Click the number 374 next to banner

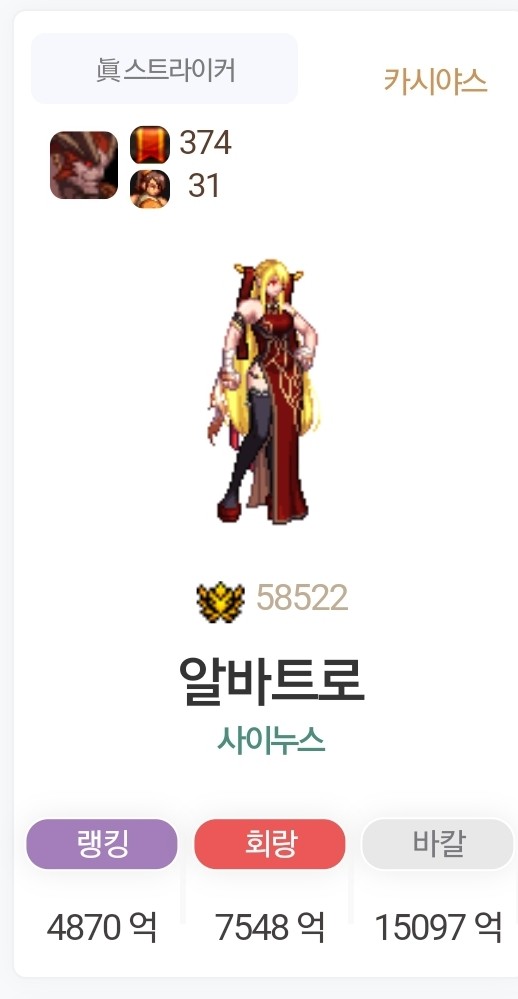coord(205,143)
